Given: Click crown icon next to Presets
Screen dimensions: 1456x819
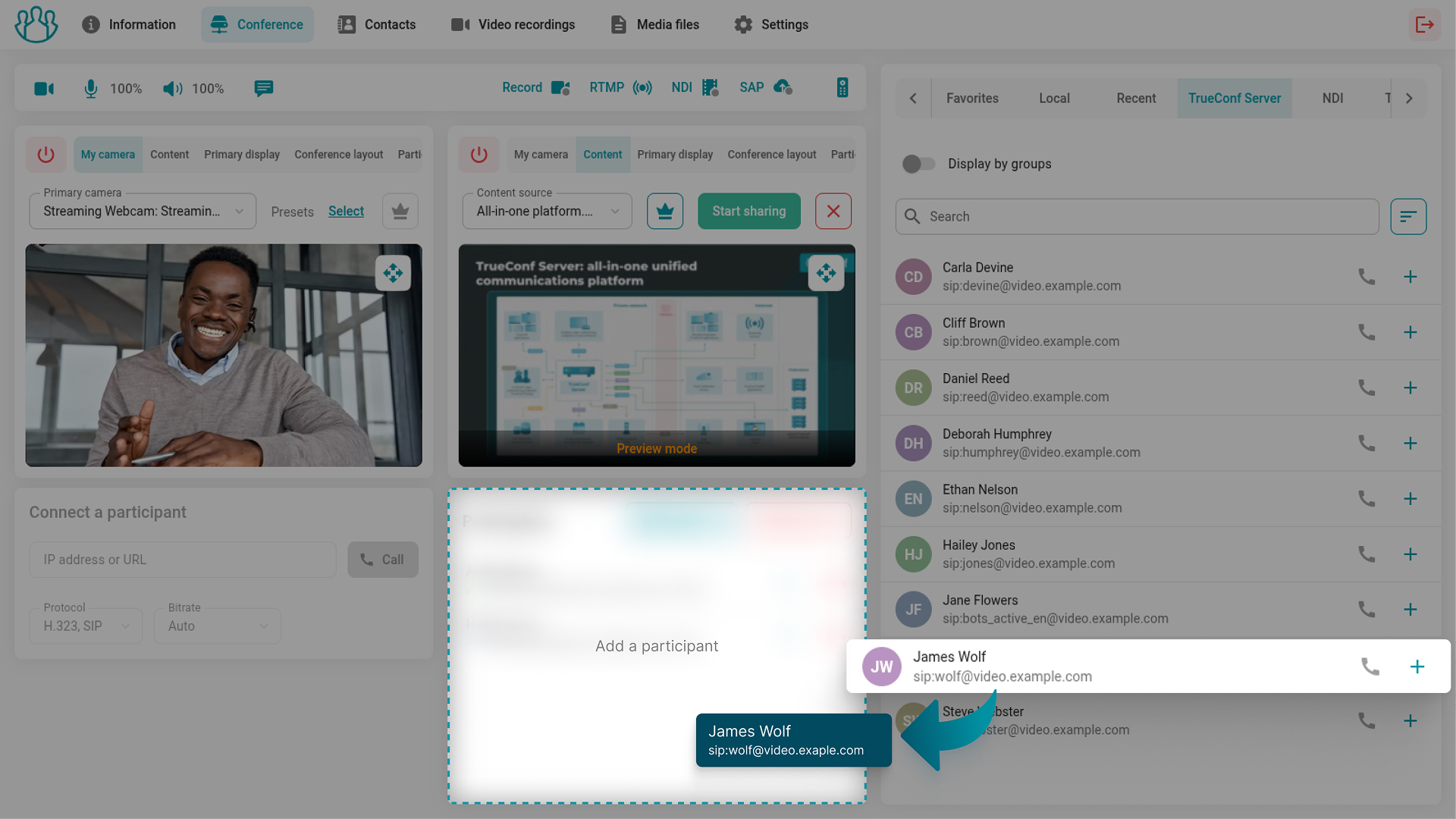Looking at the screenshot, I should click(x=400, y=212).
